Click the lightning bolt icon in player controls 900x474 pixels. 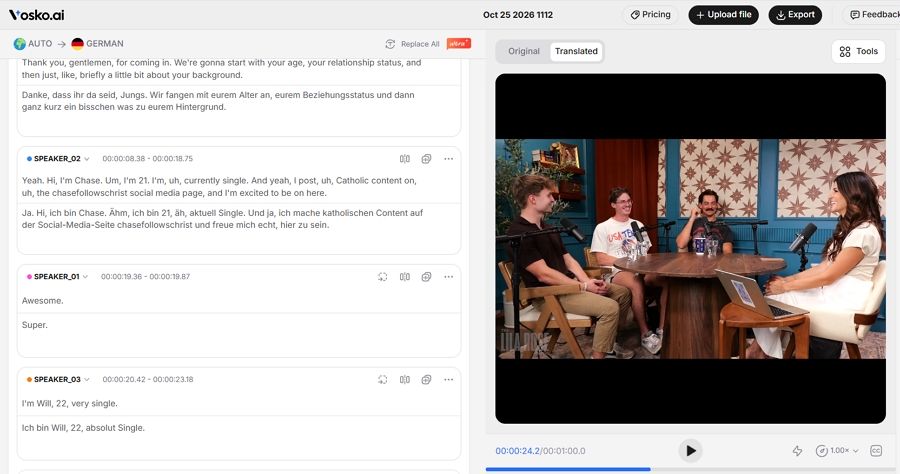797,451
